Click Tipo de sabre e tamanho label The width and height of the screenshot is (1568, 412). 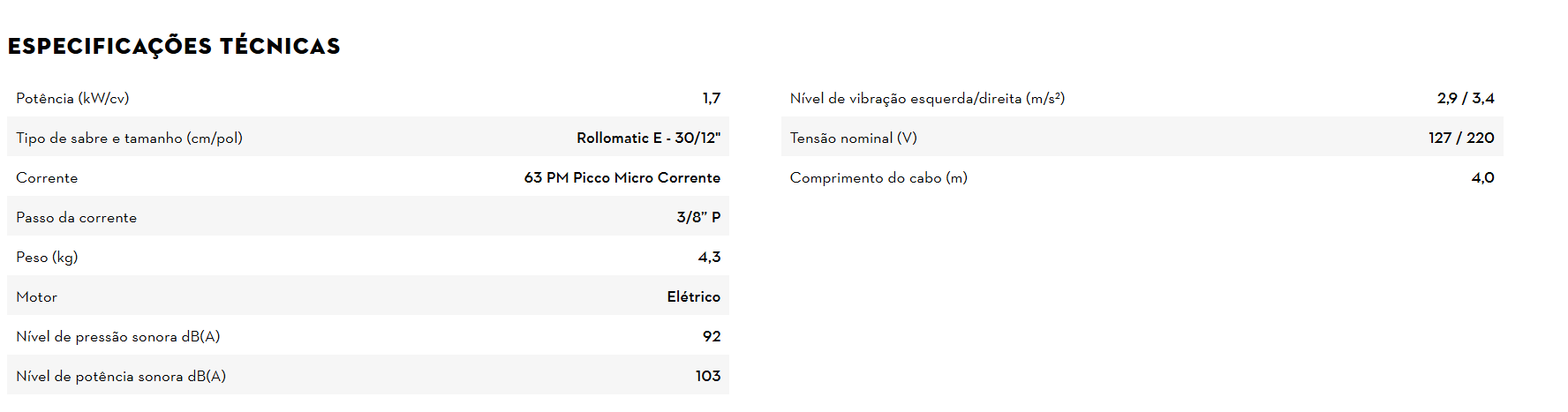click(x=129, y=138)
